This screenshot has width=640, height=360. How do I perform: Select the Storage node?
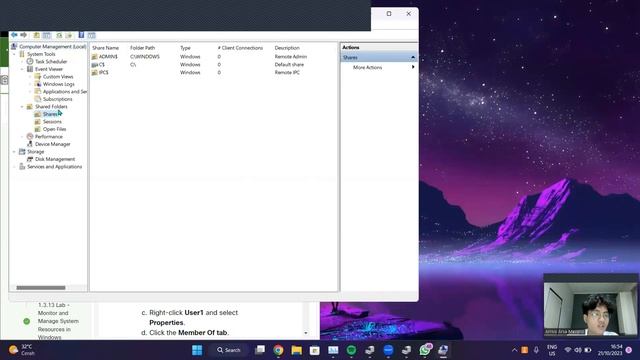(x=36, y=151)
